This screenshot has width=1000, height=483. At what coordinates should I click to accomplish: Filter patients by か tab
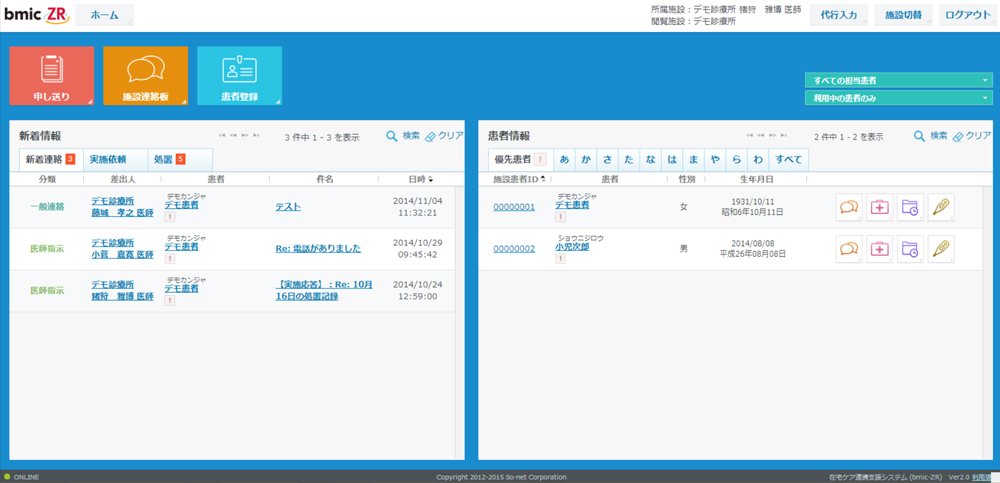click(585, 160)
